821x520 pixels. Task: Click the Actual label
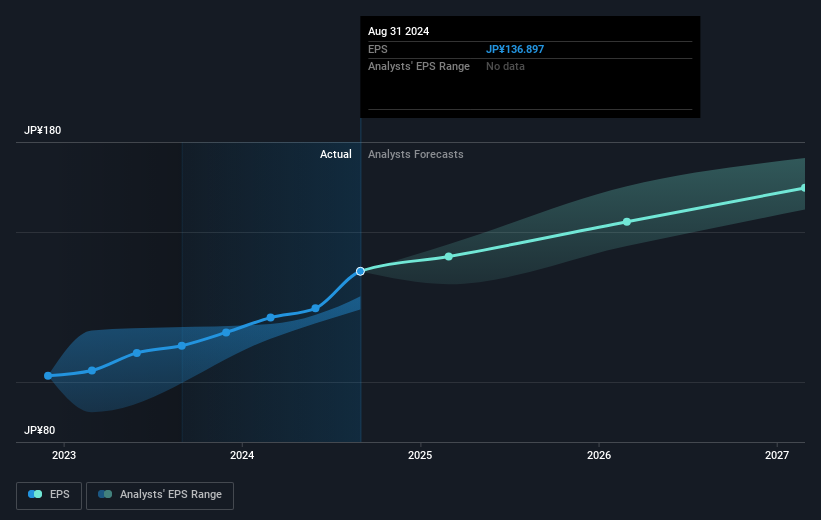(336, 154)
